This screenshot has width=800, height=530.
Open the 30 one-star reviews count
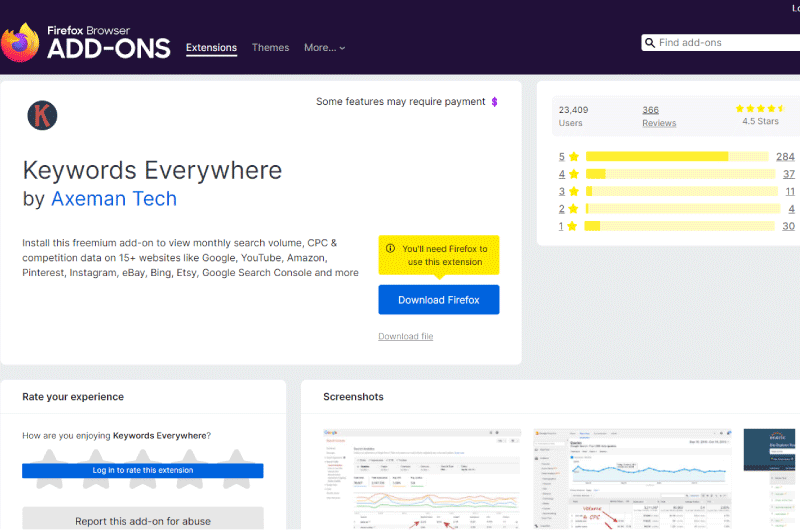[x=788, y=226]
